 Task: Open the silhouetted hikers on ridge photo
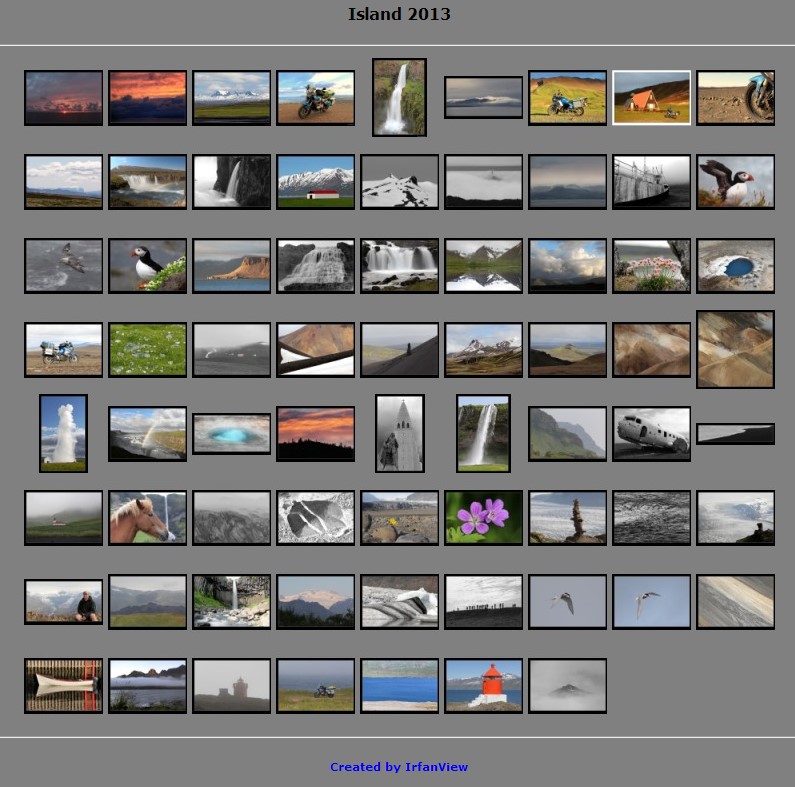click(483, 601)
